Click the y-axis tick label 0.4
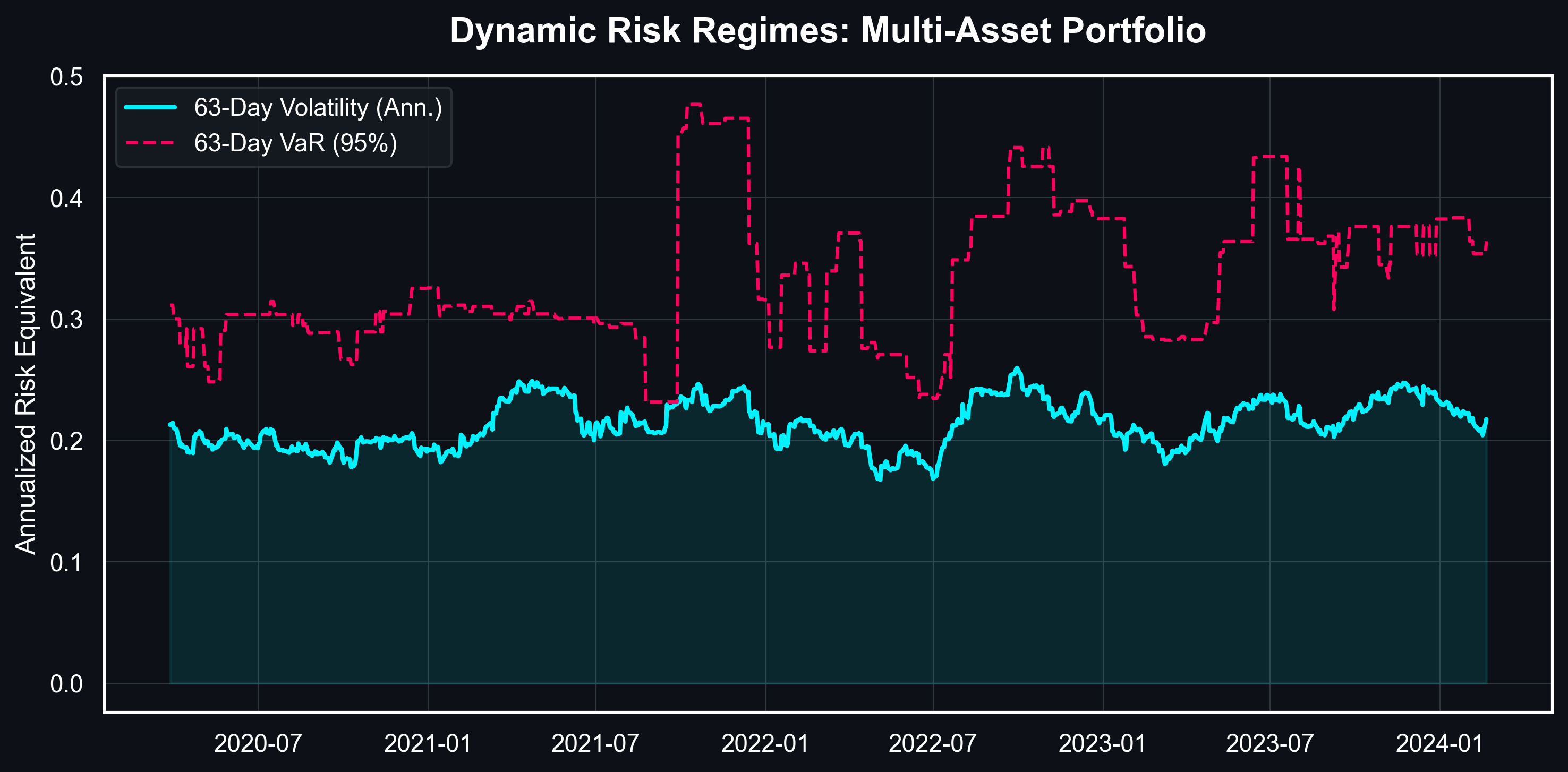The height and width of the screenshot is (772, 1568). click(x=66, y=199)
